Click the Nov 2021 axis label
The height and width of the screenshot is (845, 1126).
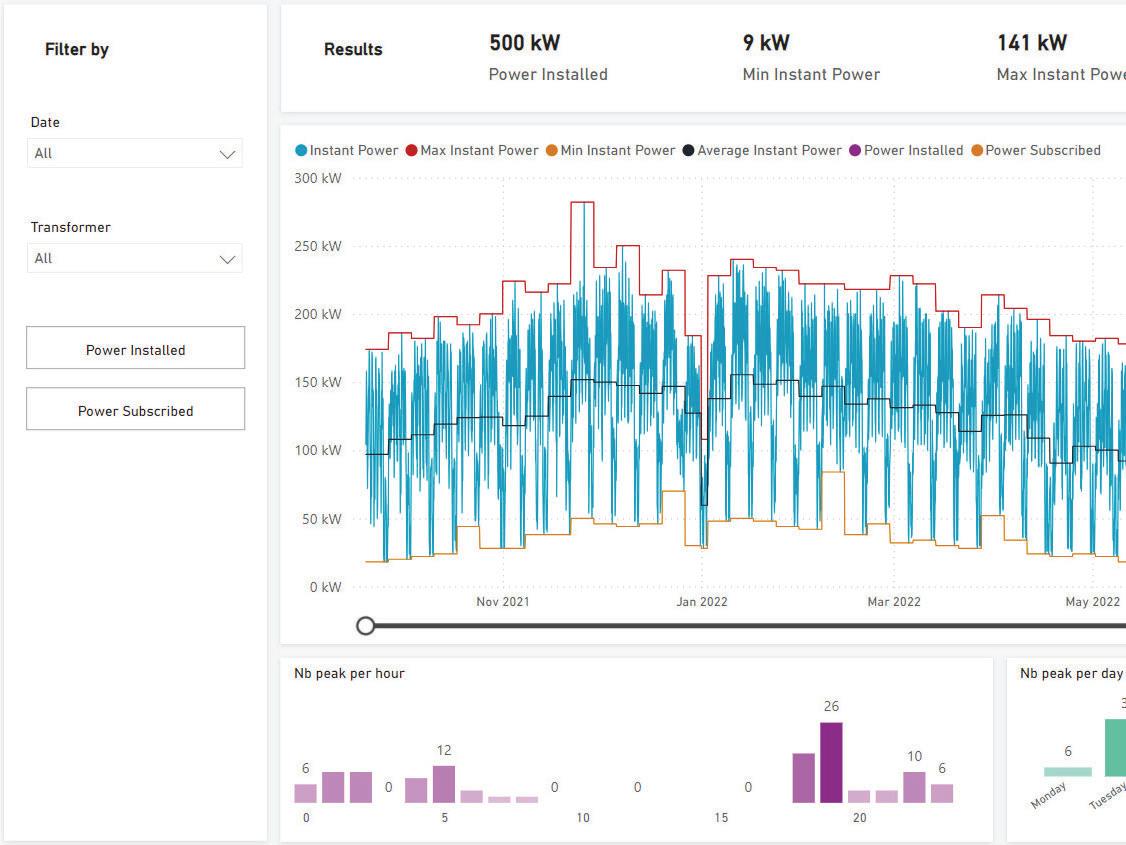click(503, 602)
